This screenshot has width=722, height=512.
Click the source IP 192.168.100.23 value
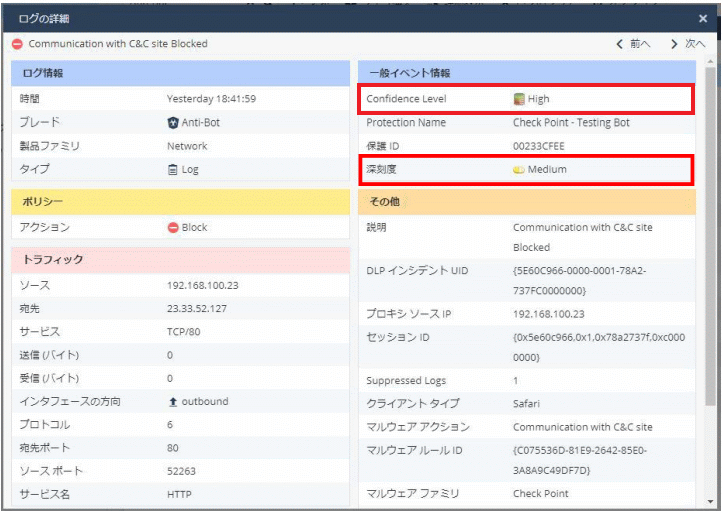tap(202, 286)
